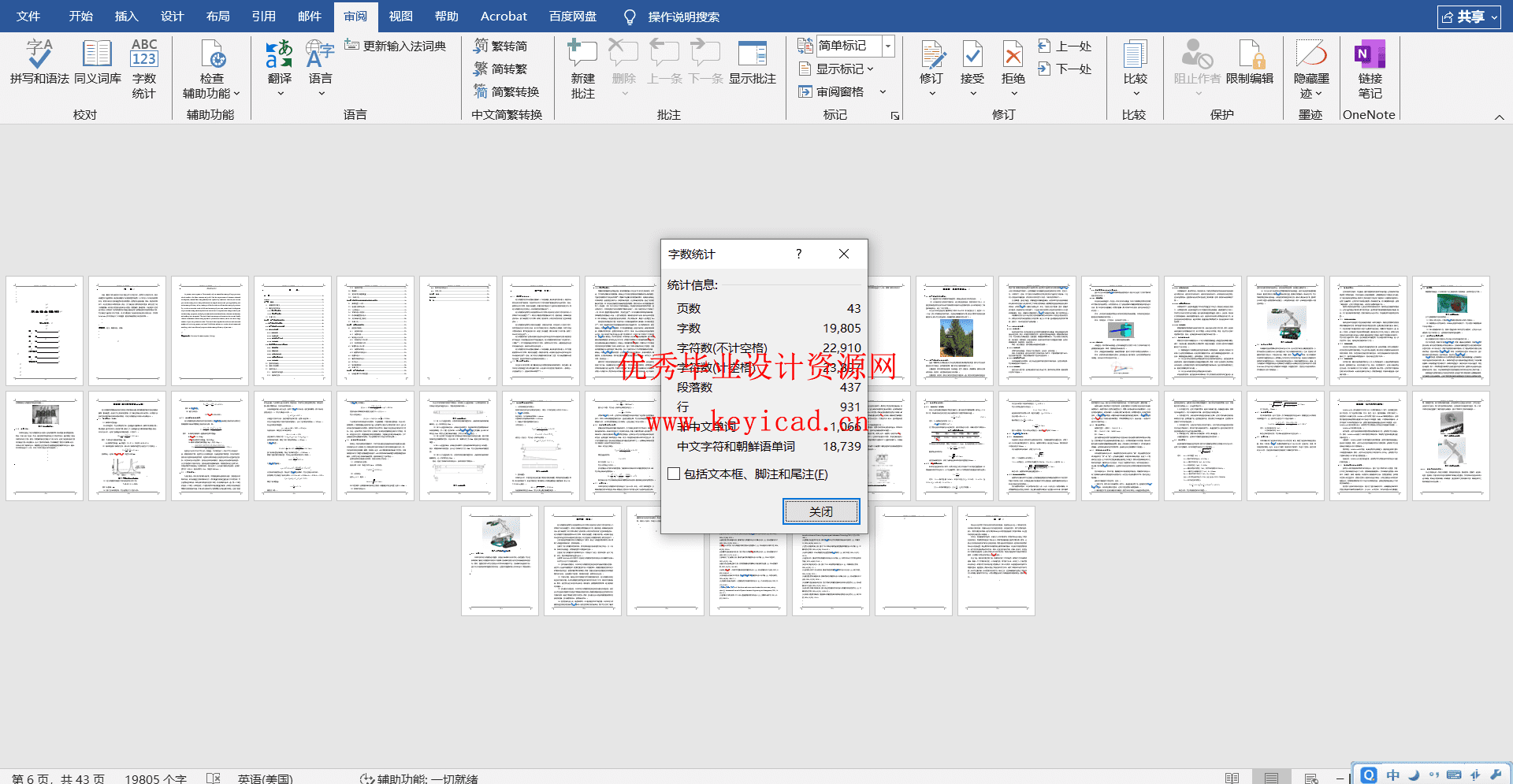
Task: Expand Reviewing Pane dropdown arrow
Action: point(883,91)
